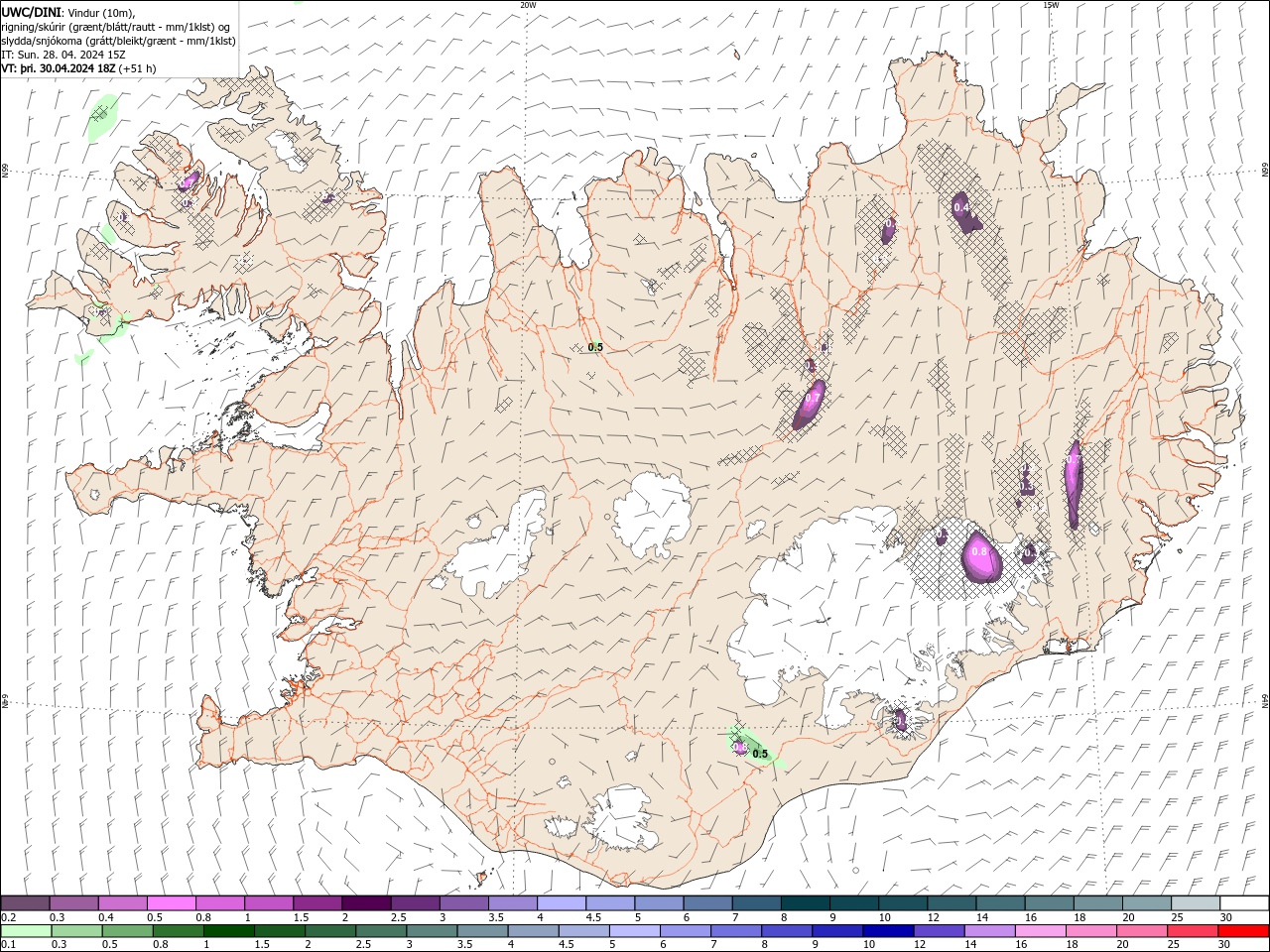Select the lightest green 0.1 swatch, lower legend row
Screen dimensions: 1270x952
coord(26,931)
